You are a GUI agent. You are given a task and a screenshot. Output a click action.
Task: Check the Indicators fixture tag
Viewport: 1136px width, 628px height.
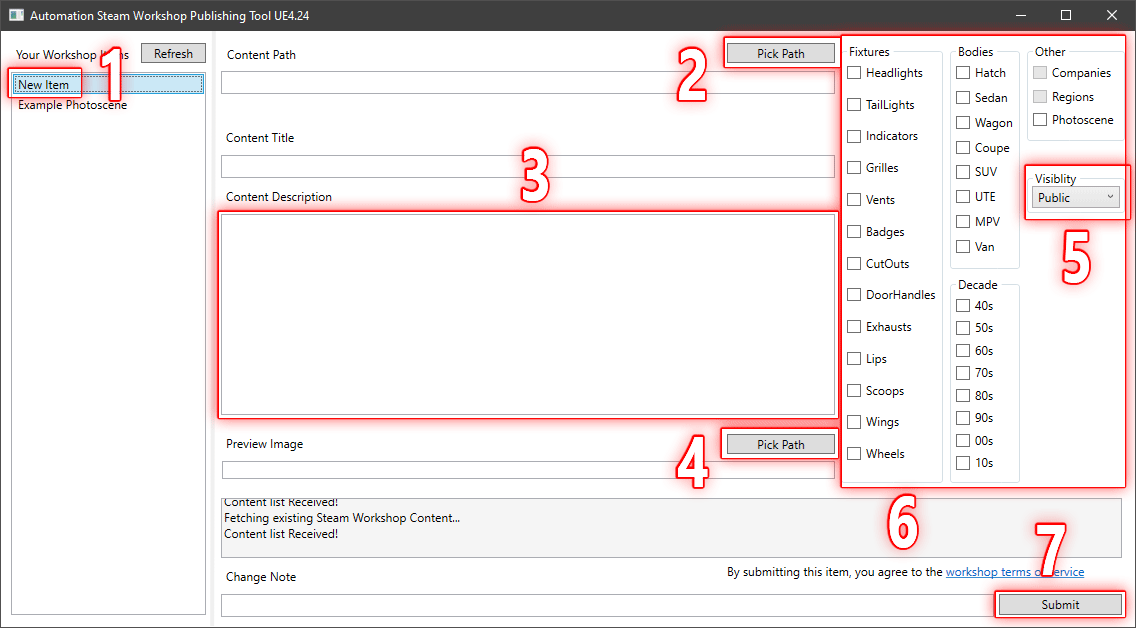[854, 136]
